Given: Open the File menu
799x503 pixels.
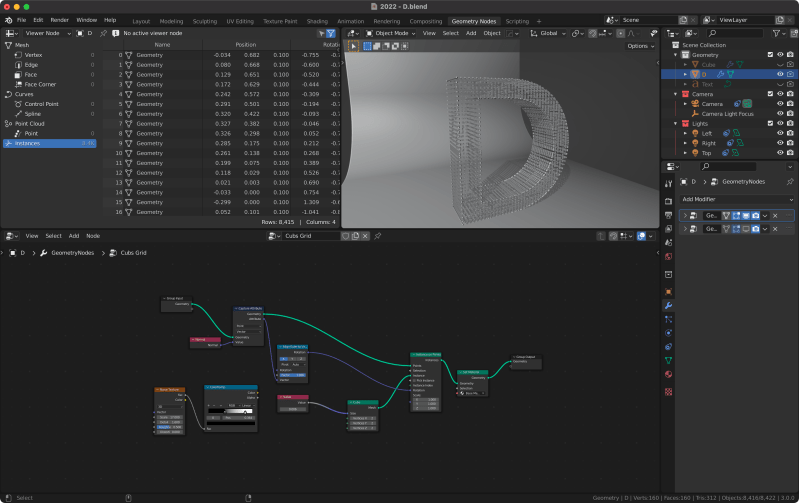Looking at the screenshot, I should coord(21,20).
